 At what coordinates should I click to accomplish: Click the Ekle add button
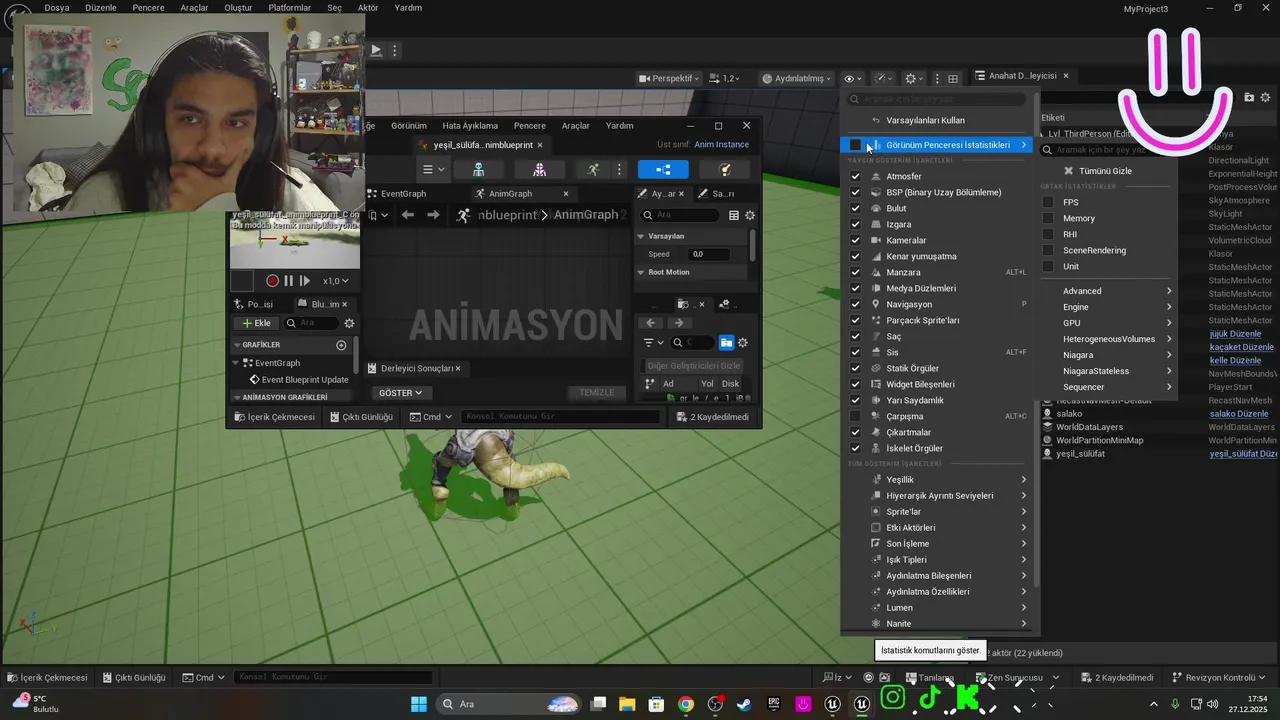(256, 323)
